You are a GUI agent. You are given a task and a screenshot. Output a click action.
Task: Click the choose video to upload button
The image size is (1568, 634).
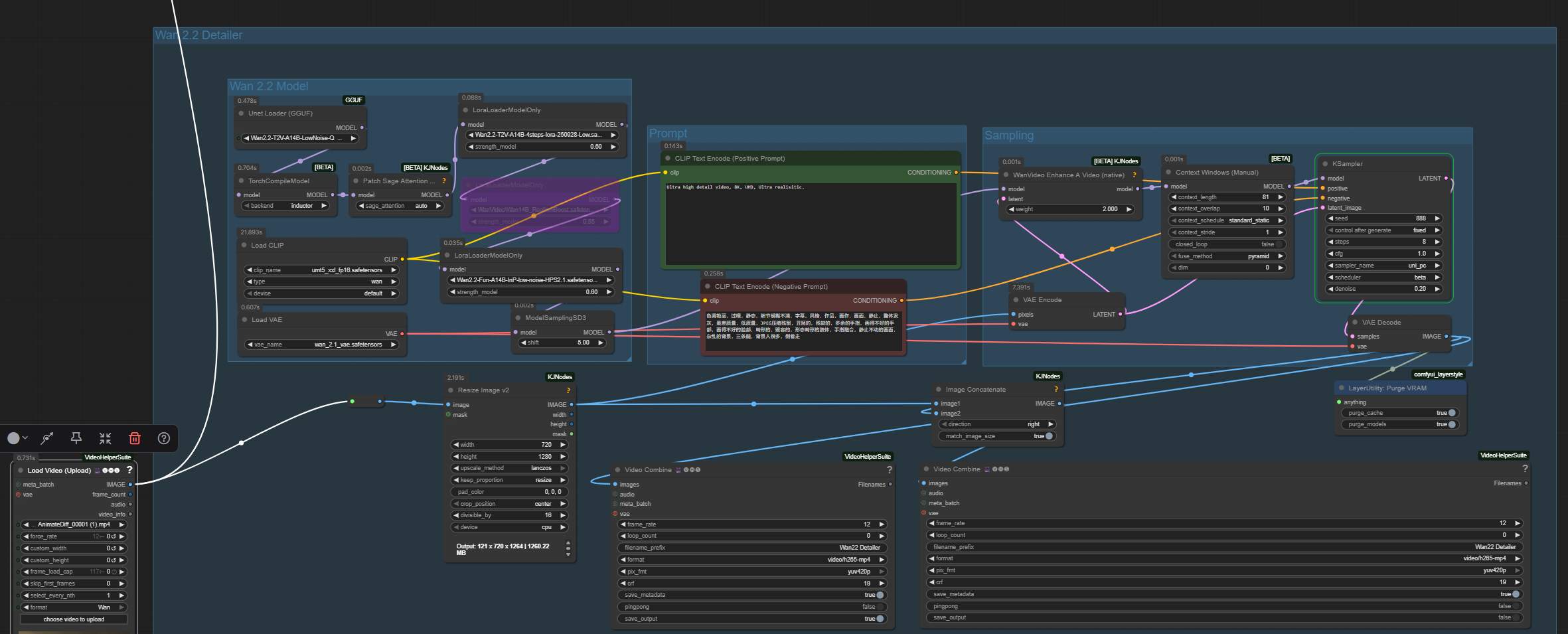tap(74, 619)
